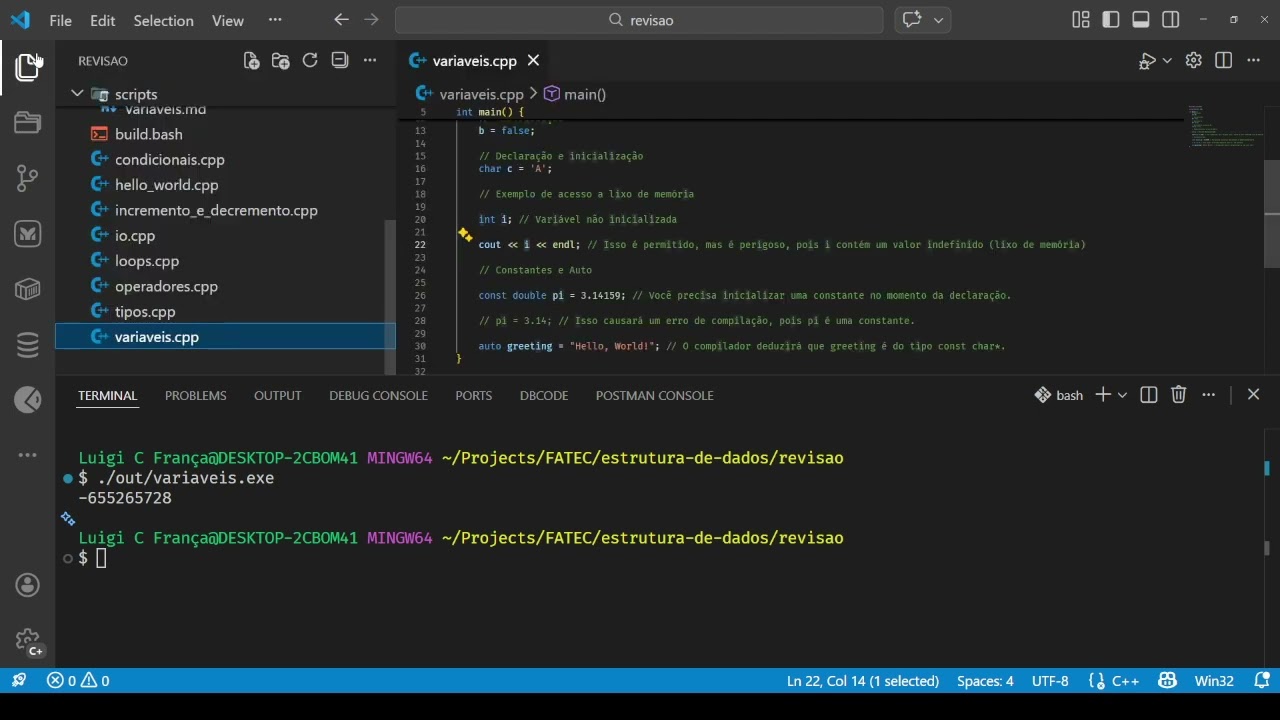Open loops.cpp in the file tree
This screenshot has width=1280, height=720.
pos(147,261)
